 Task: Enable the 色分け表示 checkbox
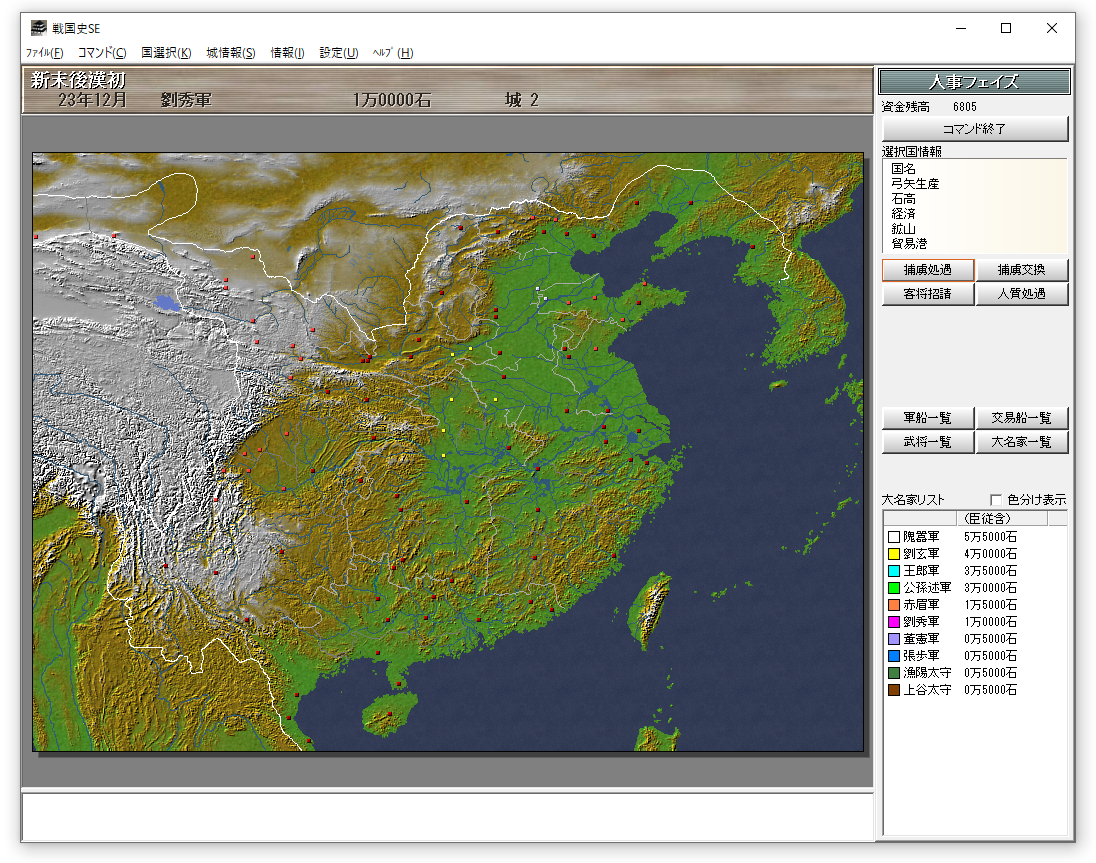point(996,500)
